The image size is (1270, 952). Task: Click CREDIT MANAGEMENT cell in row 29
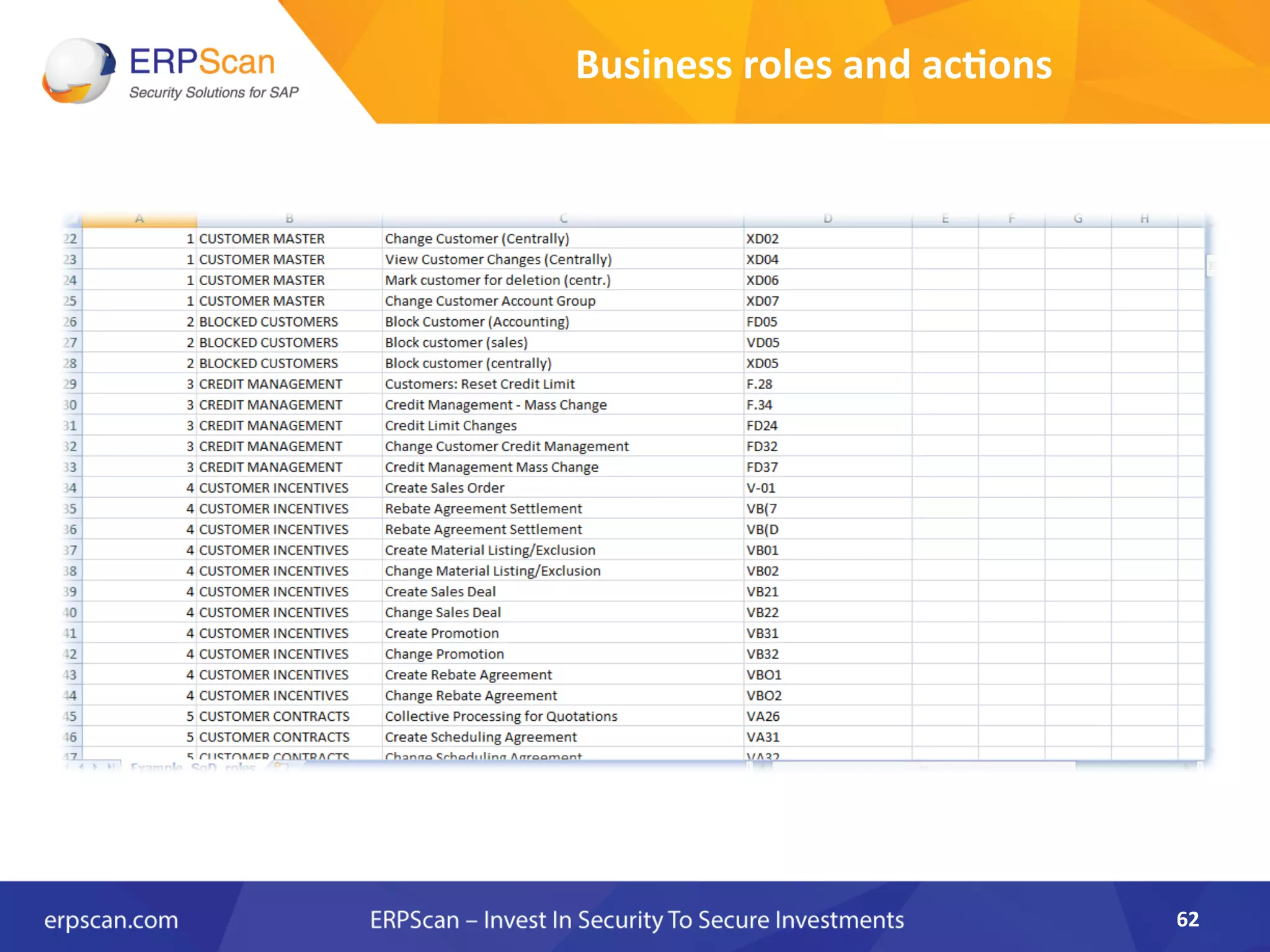pyautogui.click(x=289, y=384)
